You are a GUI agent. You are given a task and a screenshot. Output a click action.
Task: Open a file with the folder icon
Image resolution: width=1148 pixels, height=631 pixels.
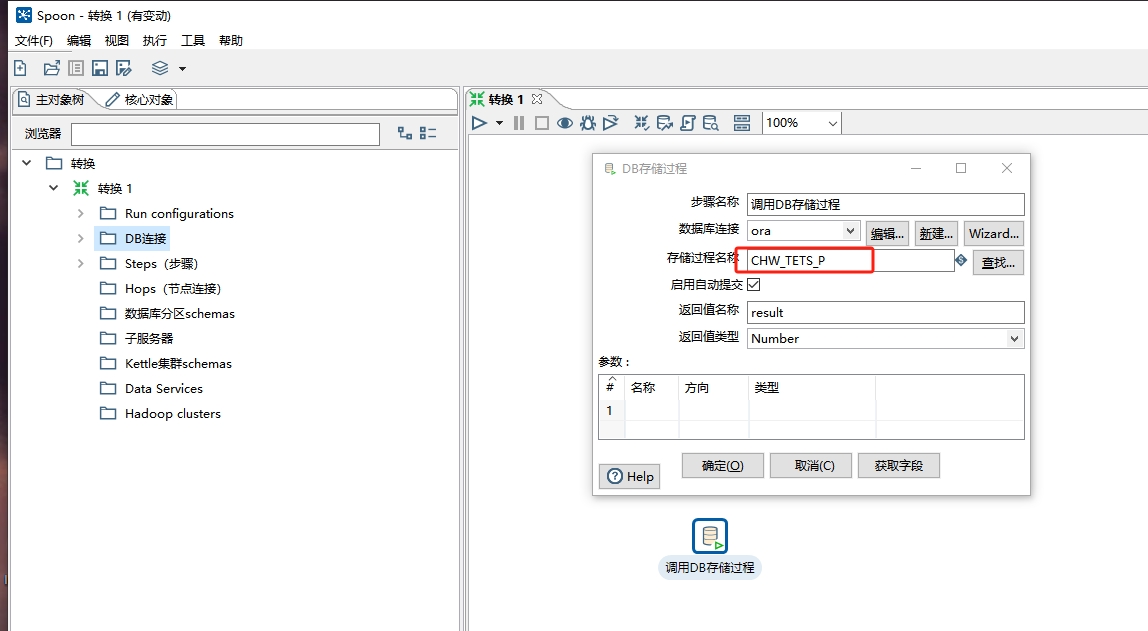coord(51,68)
